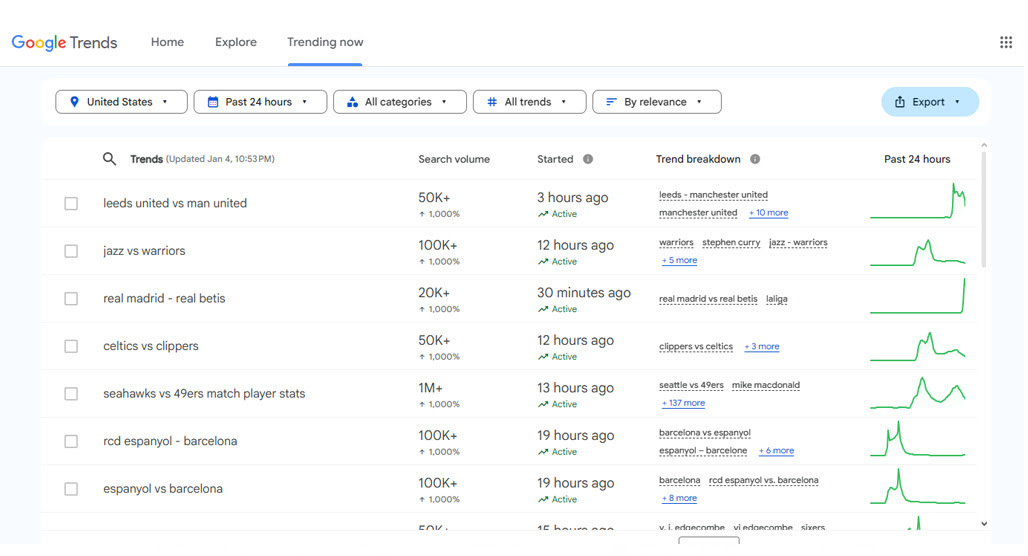
Task: Click the Active trend icon for jazz vs warriors
Action: point(543,262)
